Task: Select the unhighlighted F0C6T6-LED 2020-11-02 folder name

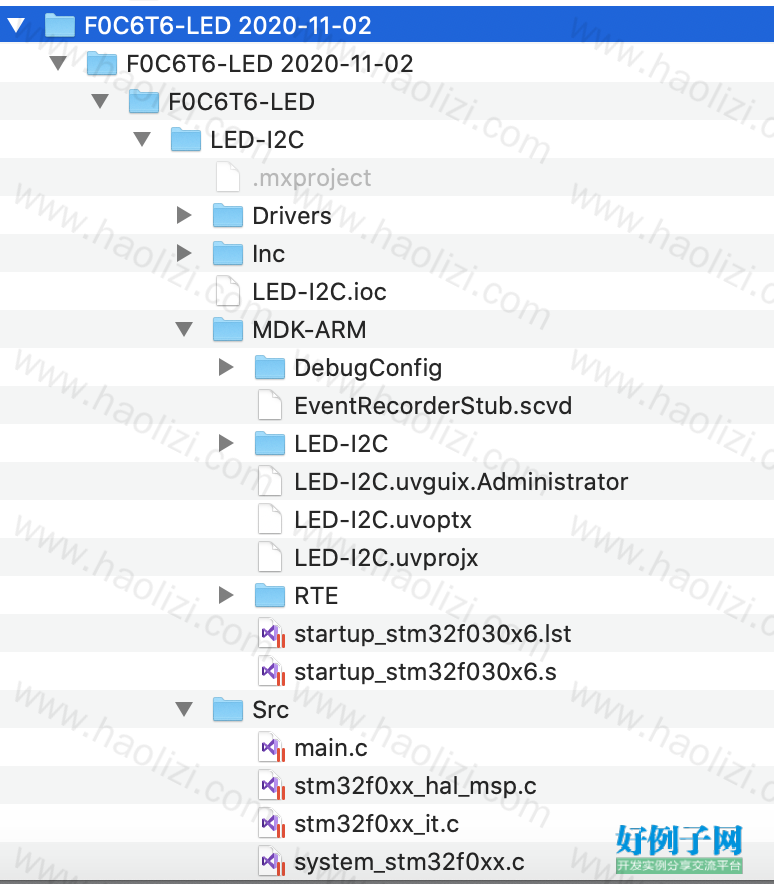Action: click(x=270, y=64)
